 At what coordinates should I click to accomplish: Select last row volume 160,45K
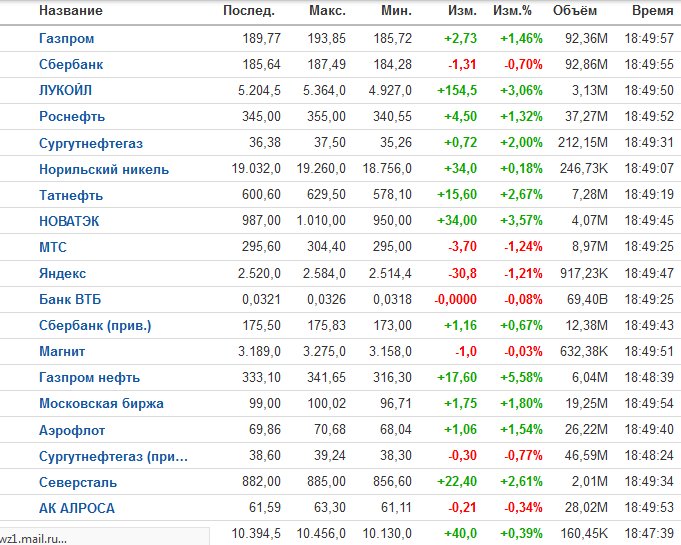pos(584,533)
